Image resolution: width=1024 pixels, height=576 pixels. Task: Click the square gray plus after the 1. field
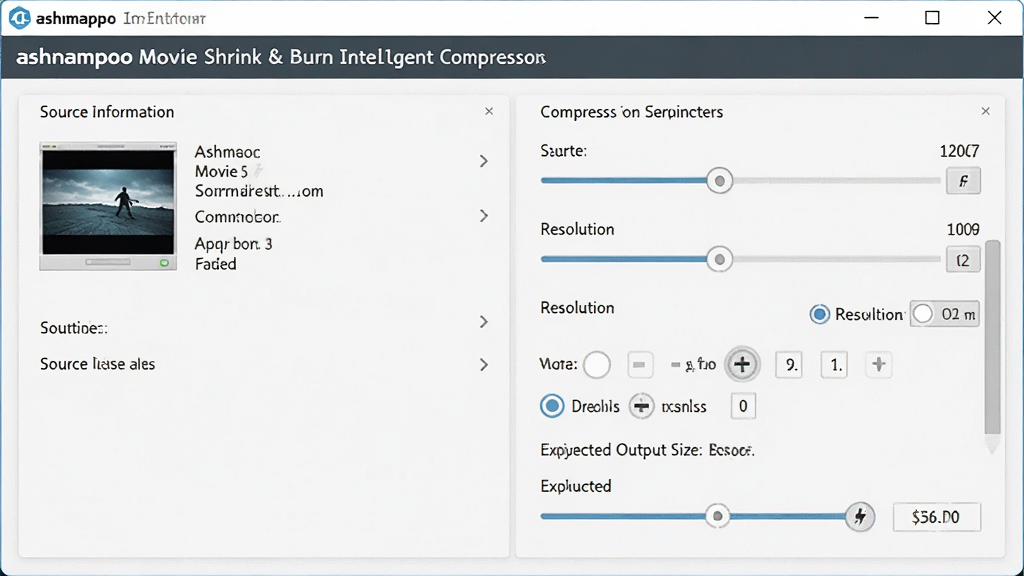878,364
